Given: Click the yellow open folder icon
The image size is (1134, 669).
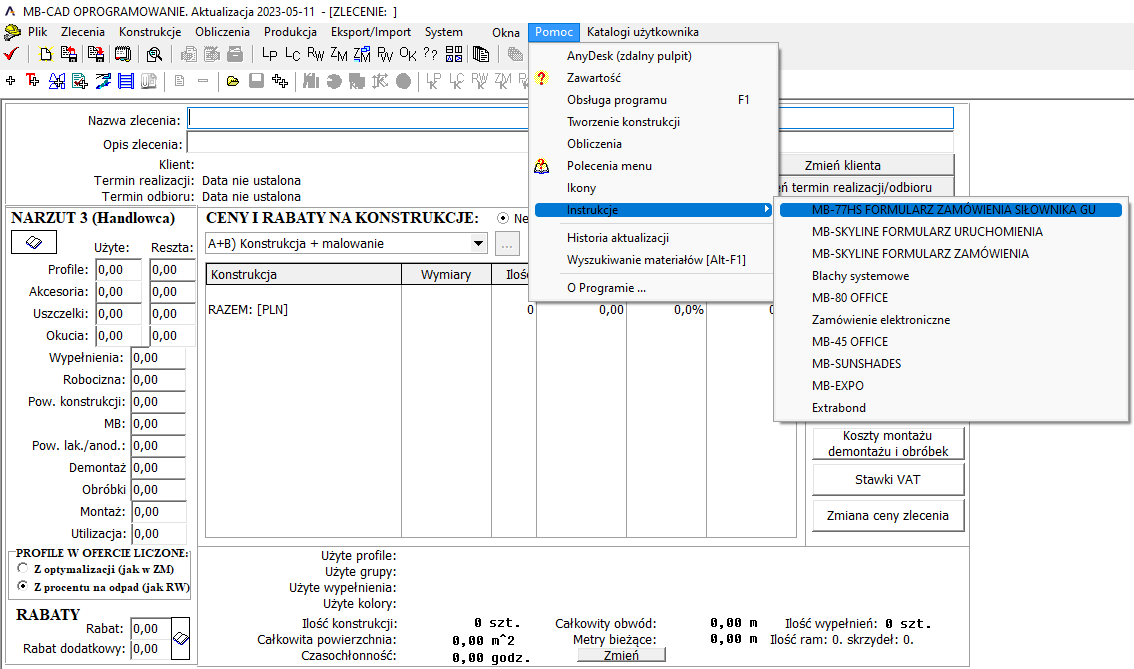Looking at the screenshot, I should pos(233,81).
